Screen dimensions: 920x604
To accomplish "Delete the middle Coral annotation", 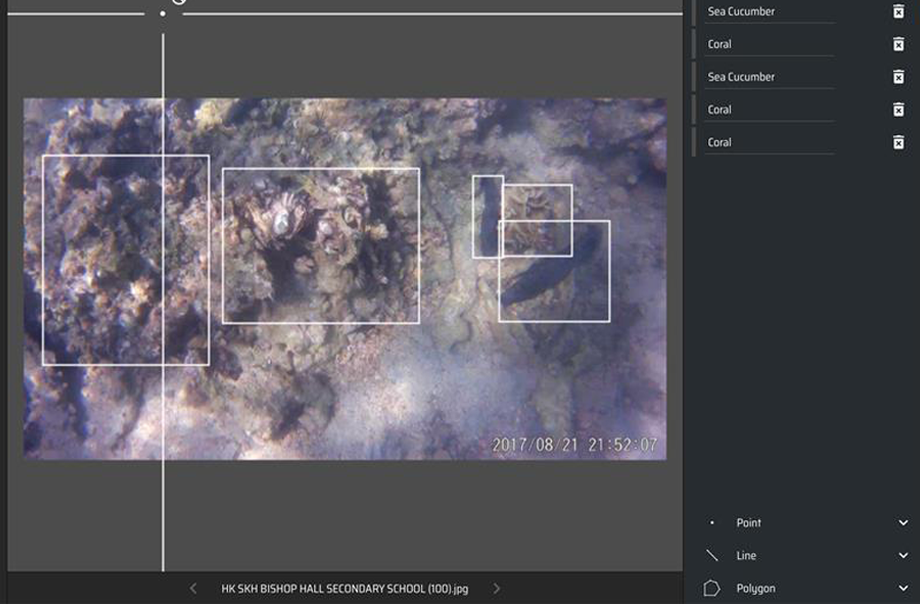I will tap(898, 110).
